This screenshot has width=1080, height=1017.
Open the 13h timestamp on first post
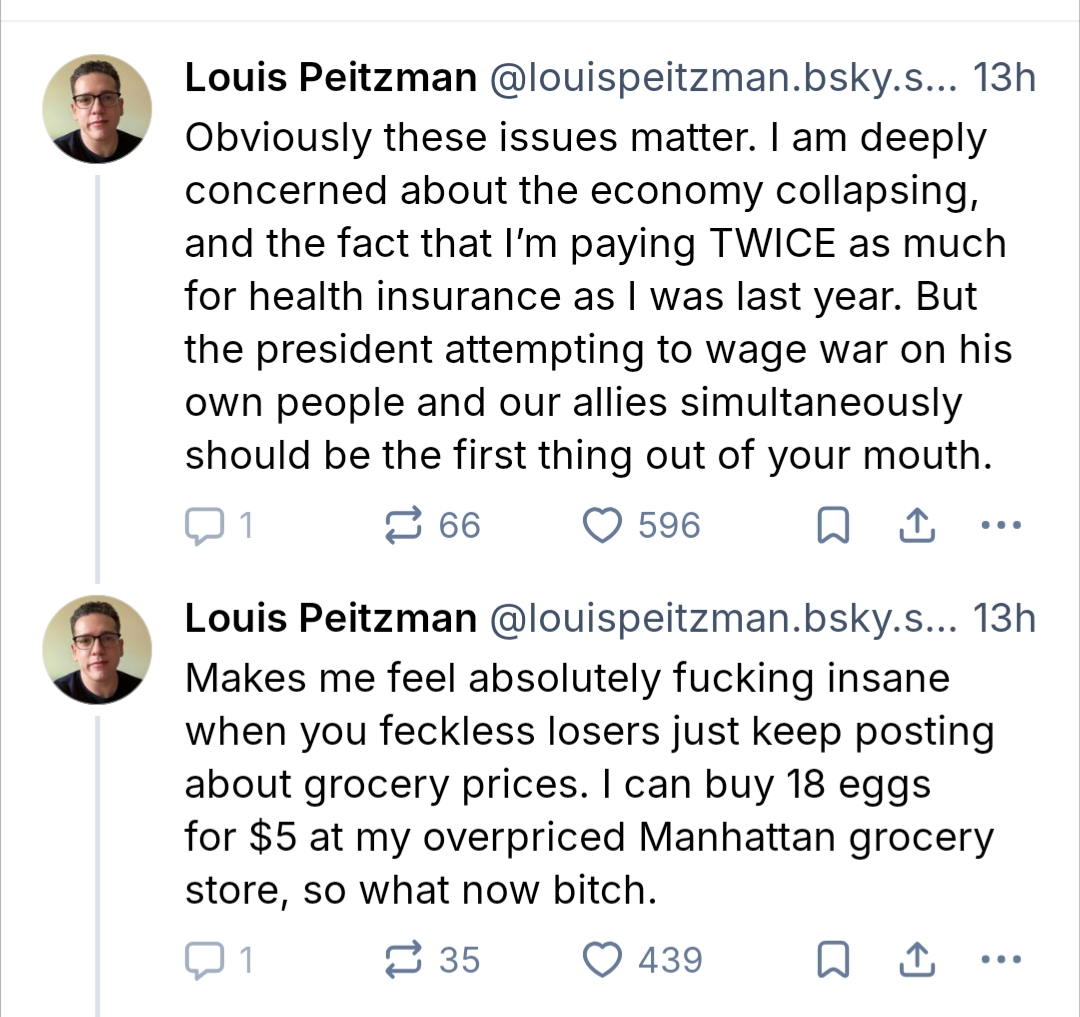[1004, 78]
